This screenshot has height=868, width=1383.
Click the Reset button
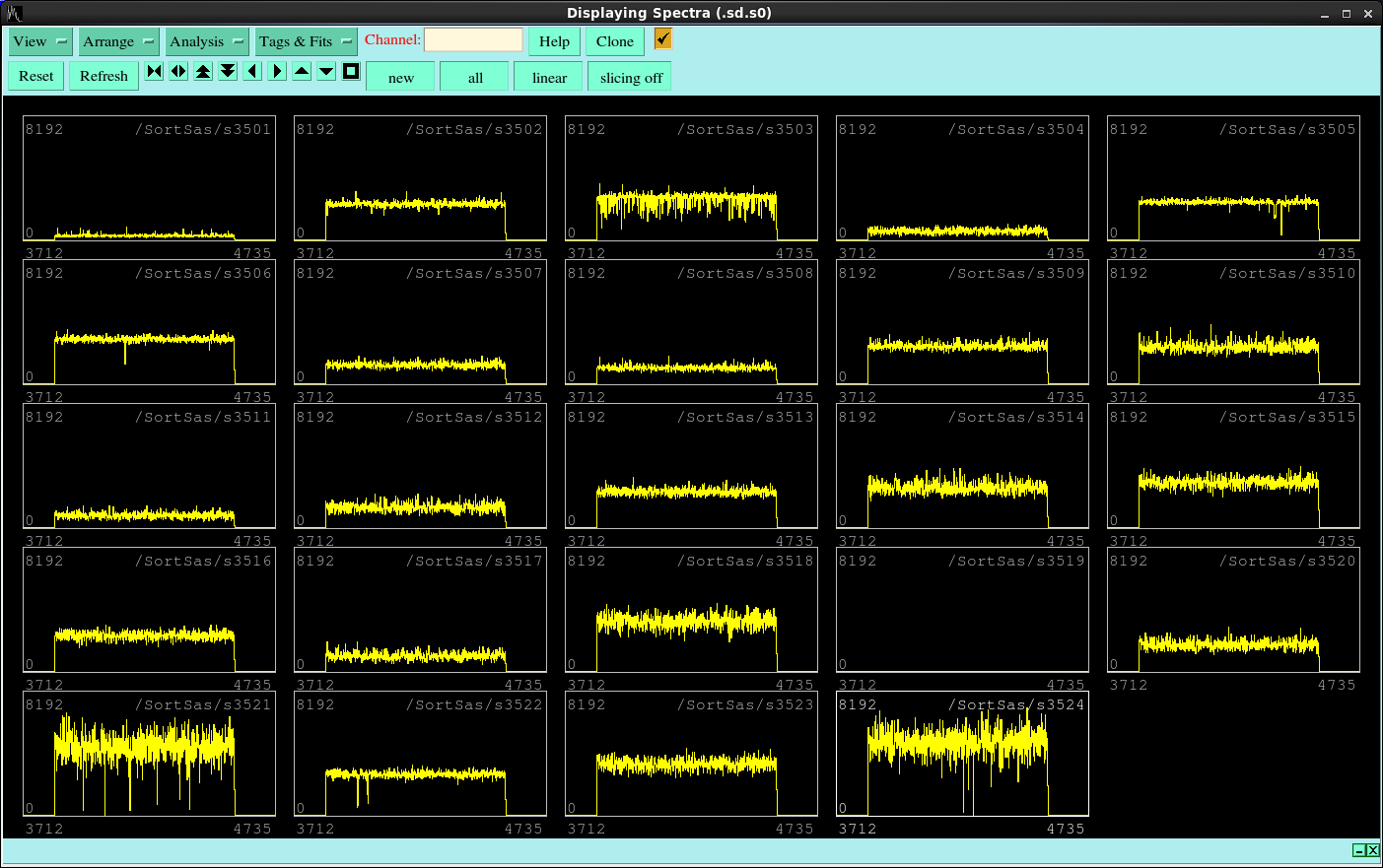(x=36, y=76)
